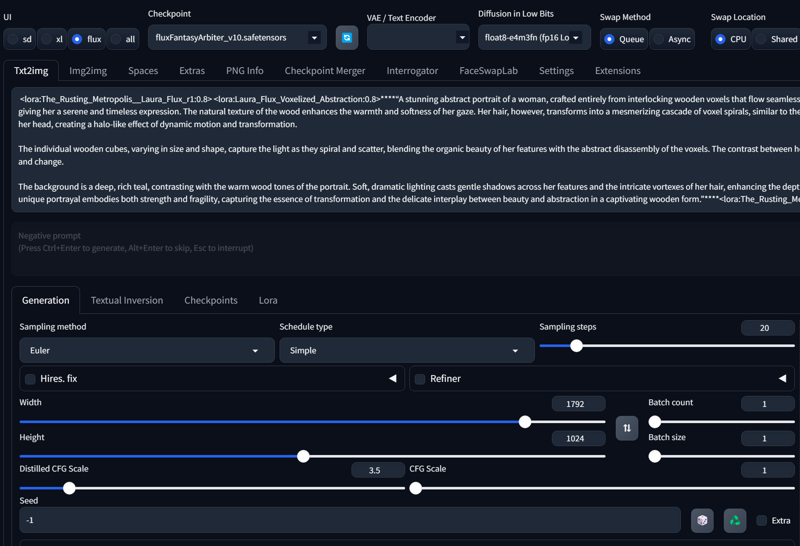The image size is (800, 546).
Task: Expand the Hires. fix section arrow
Action: 393,379
